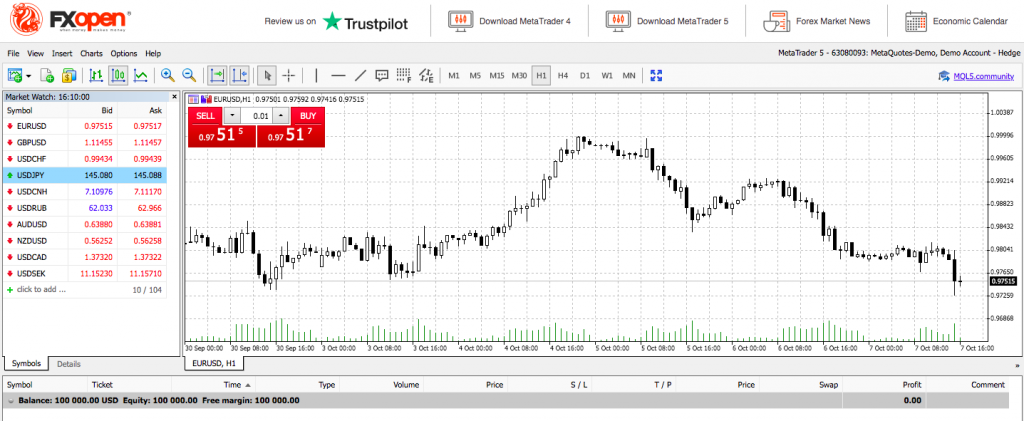
Task: Pick the trendline drawing tool
Action: pyautogui.click(x=361, y=75)
